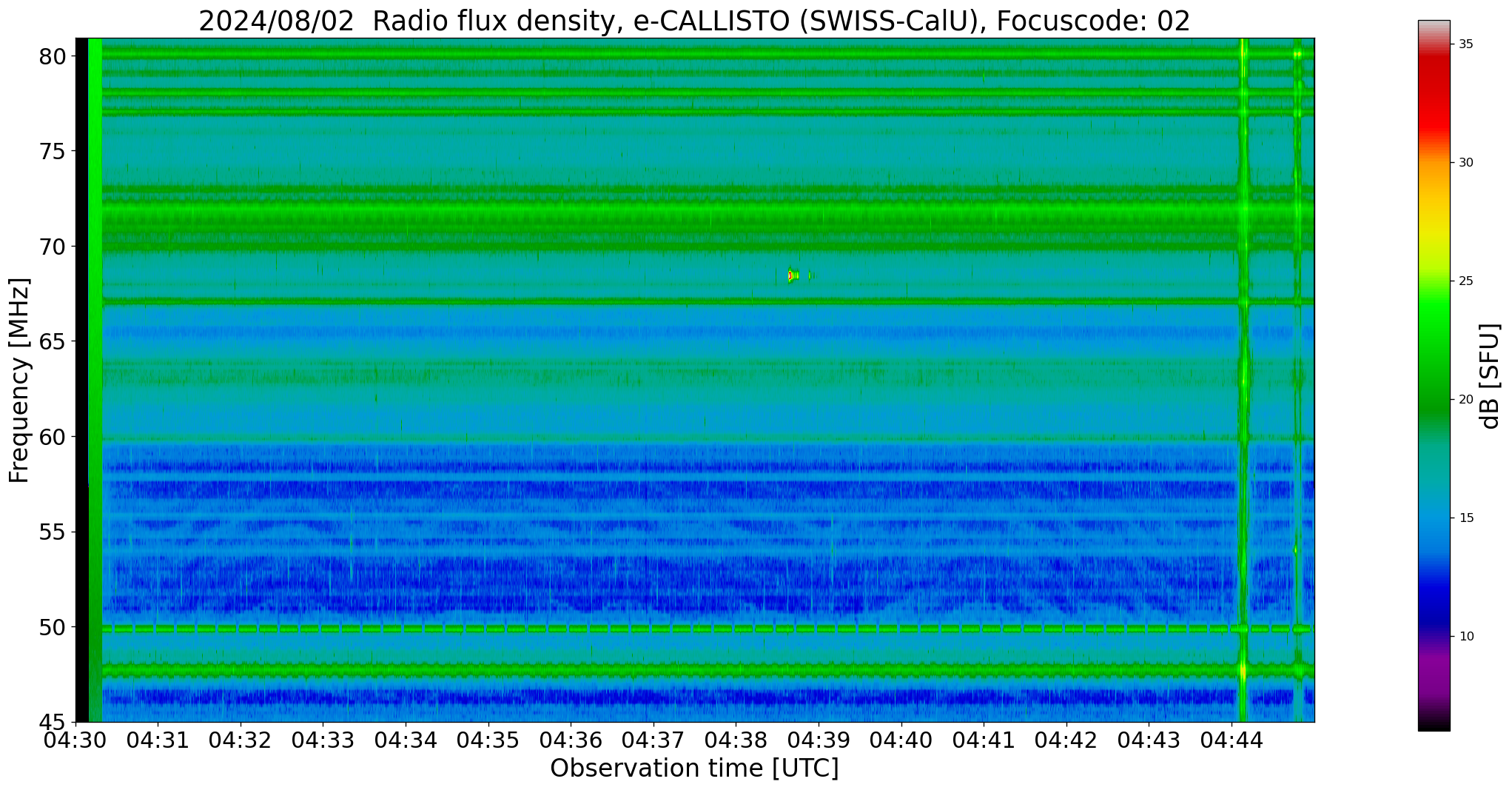The width and height of the screenshot is (1512, 790).
Task: Click the 80 frequency tick label
Action: [x=53, y=56]
